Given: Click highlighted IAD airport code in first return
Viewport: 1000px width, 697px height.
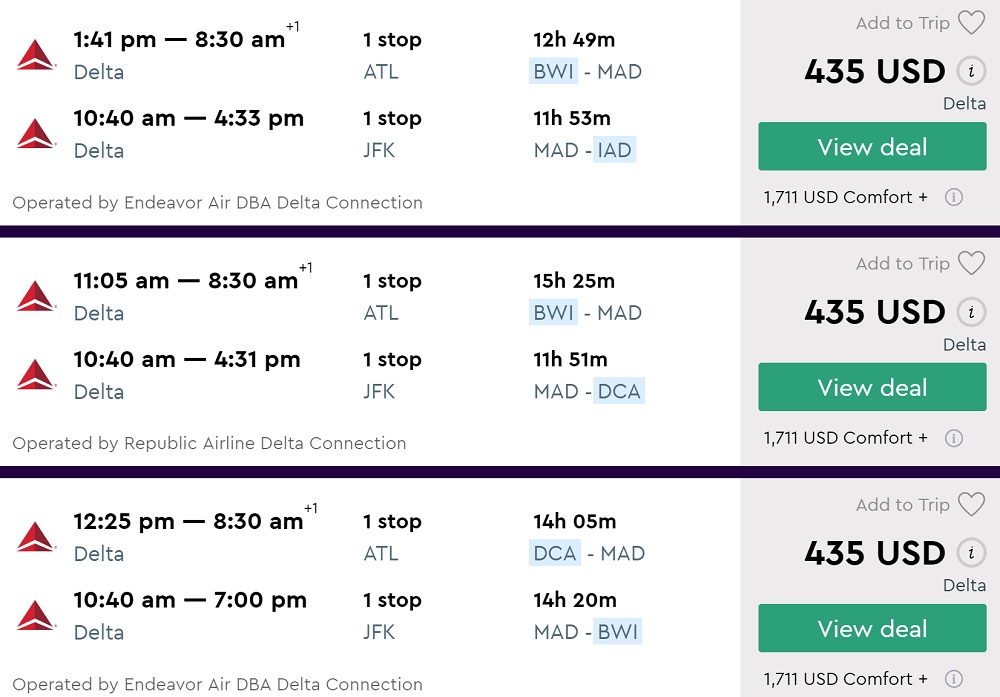Looking at the screenshot, I should [x=614, y=151].
